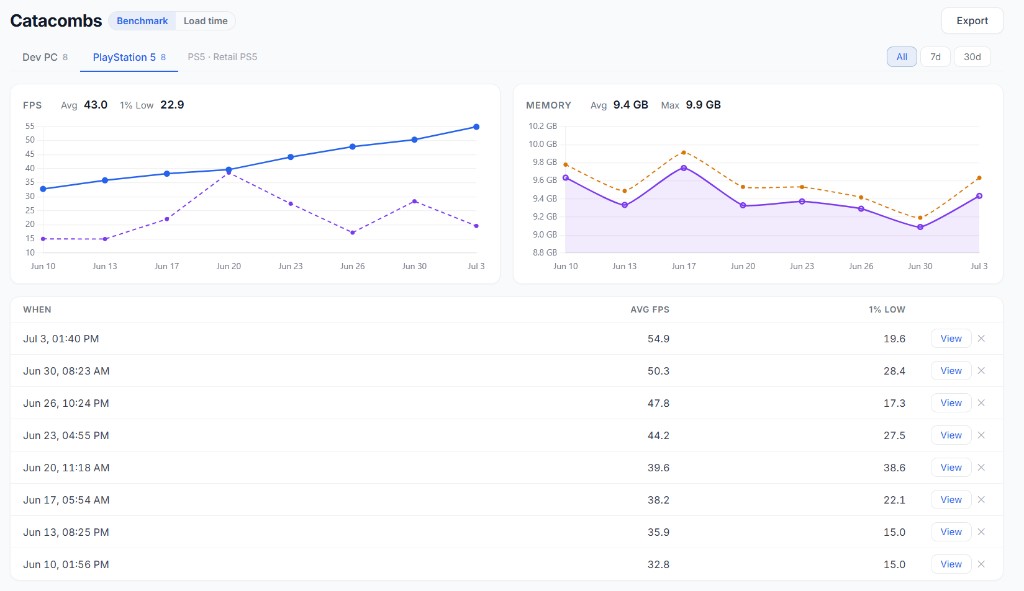View the Jun 23, 04:55 PM run
Viewport: 1024px width, 591px height.
tap(951, 435)
